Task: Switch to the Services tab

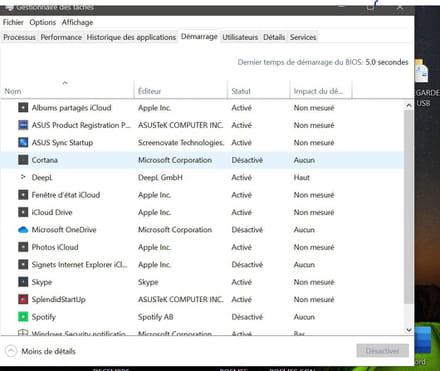Action: pyautogui.click(x=303, y=37)
